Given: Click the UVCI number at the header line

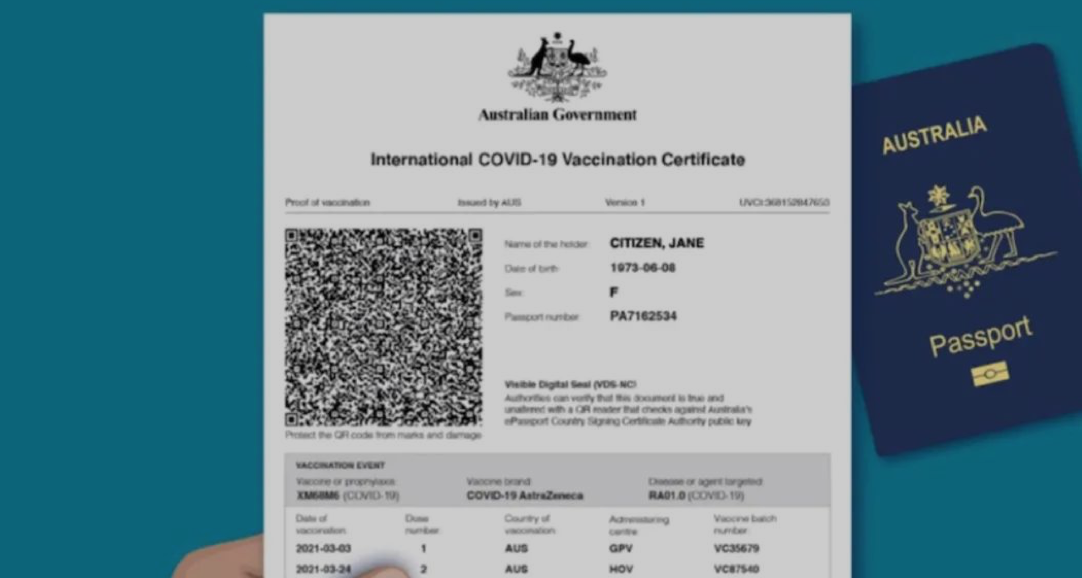Looking at the screenshot, I should coord(784,203).
